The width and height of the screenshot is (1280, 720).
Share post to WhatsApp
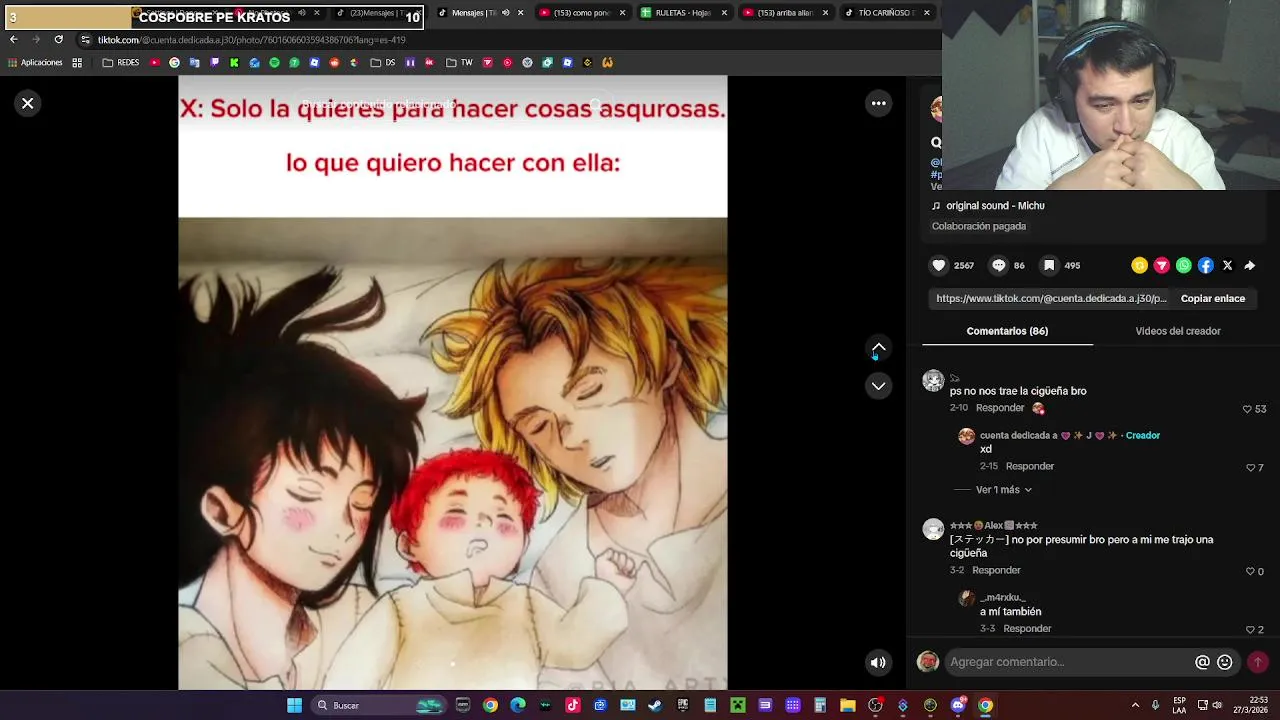coord(1184,265)
